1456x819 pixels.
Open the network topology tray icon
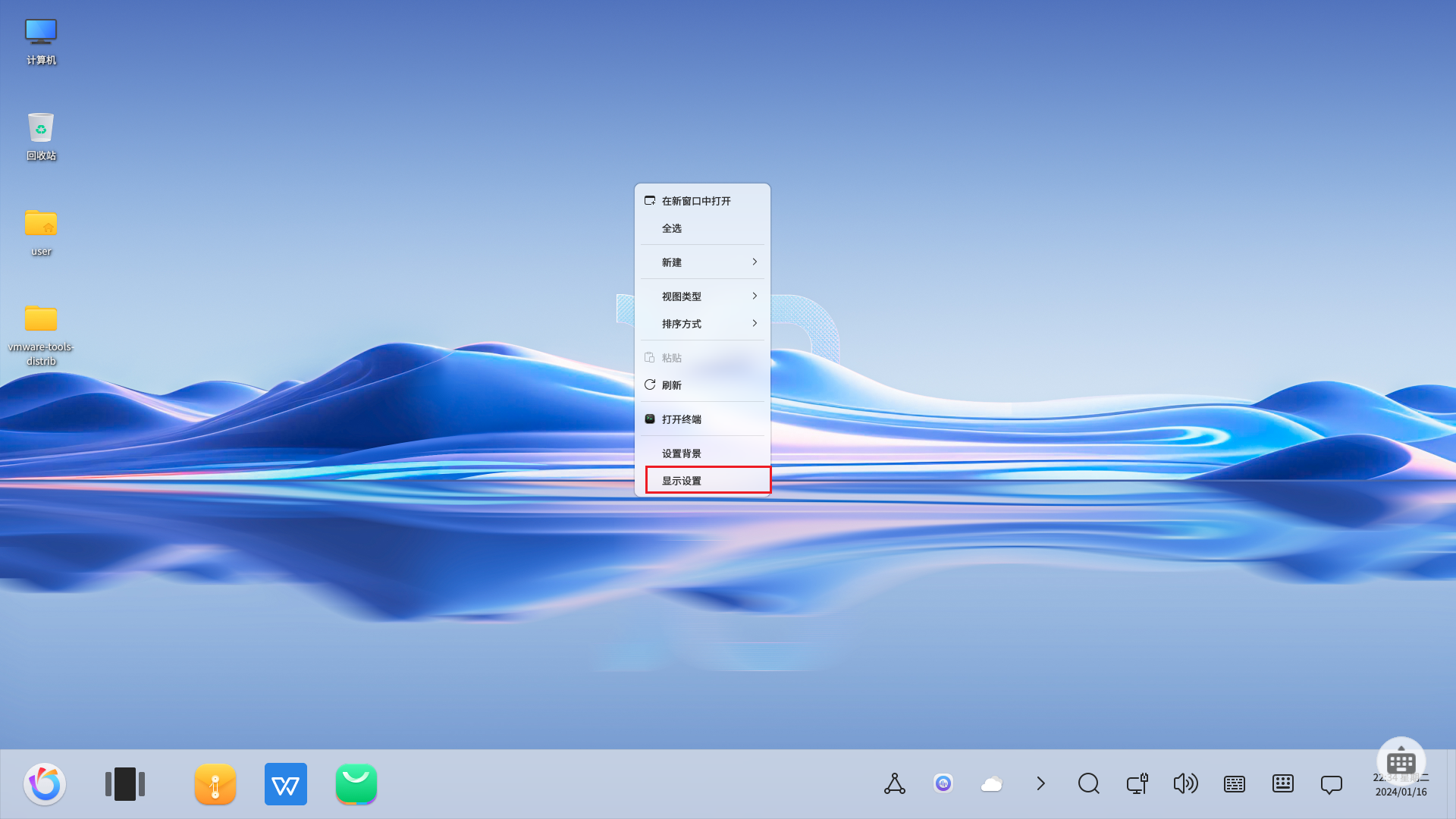pyautogui.click(x=895, y=783)
